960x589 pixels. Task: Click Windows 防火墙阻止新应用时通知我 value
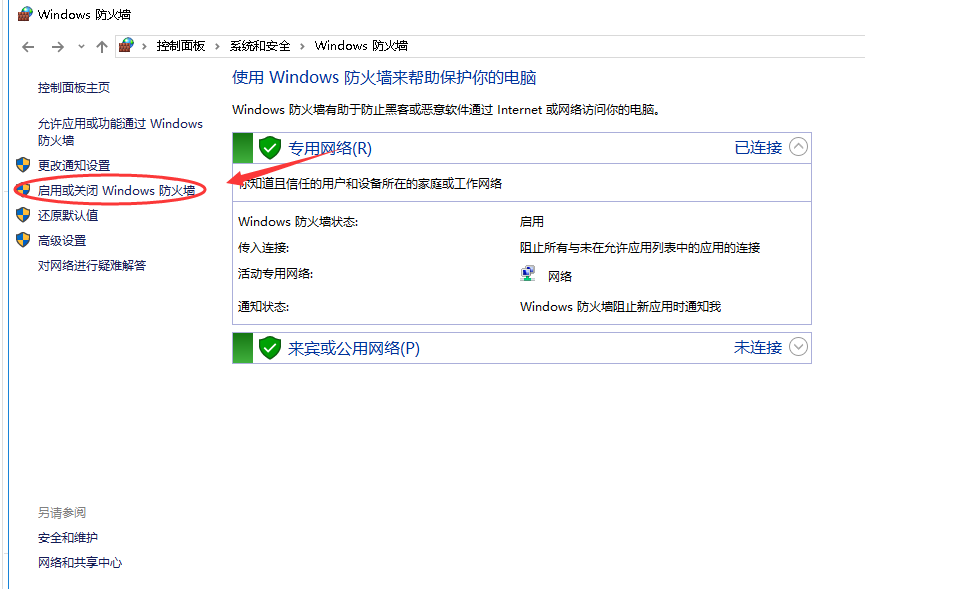point(620,307)
